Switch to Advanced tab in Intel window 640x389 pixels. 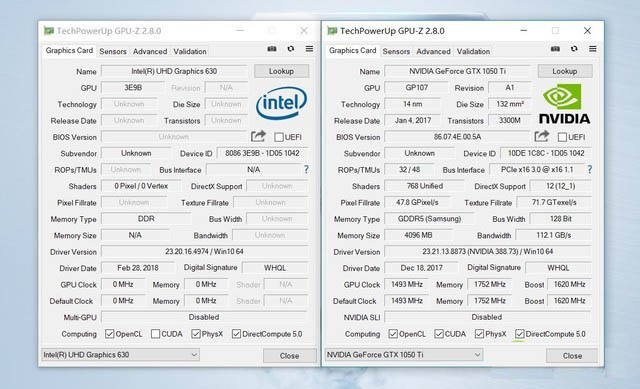[x=150, y=51]
